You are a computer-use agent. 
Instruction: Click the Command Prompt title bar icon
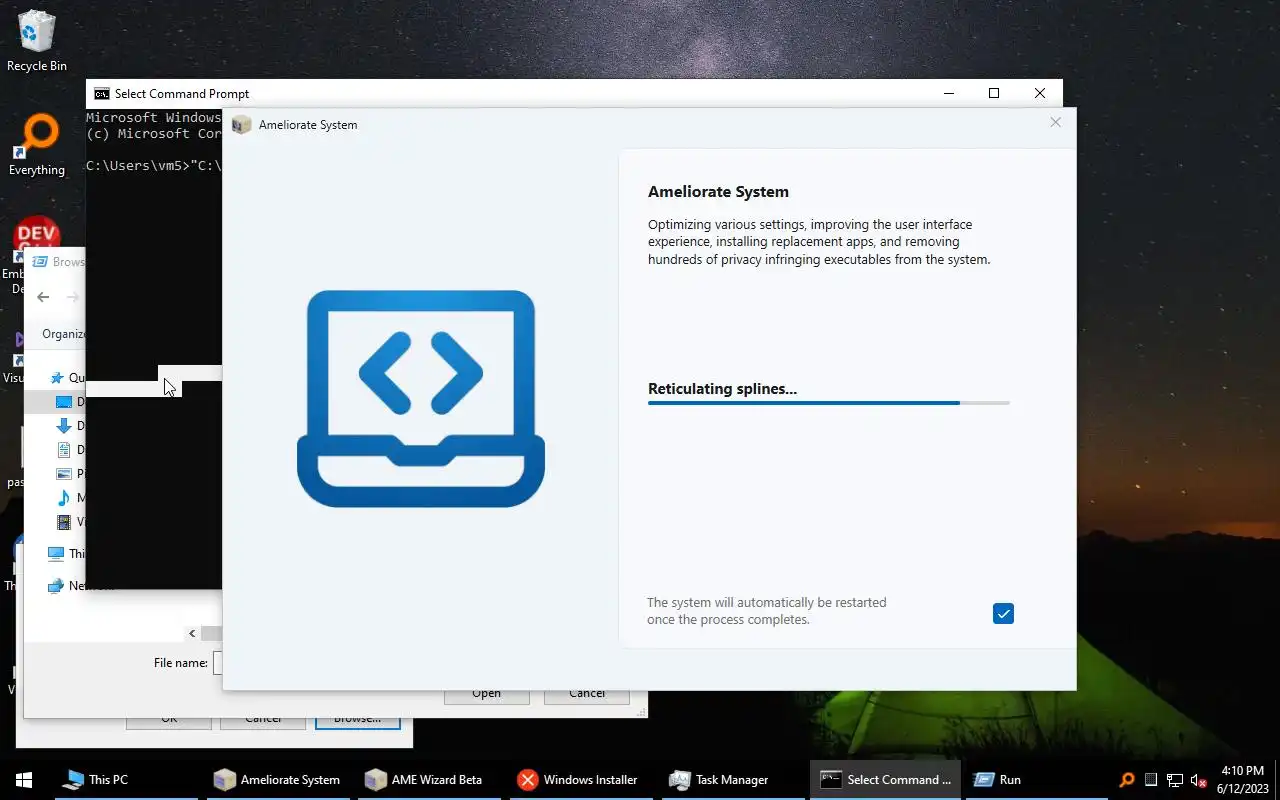pyautogui.click(x=101, y=94)
